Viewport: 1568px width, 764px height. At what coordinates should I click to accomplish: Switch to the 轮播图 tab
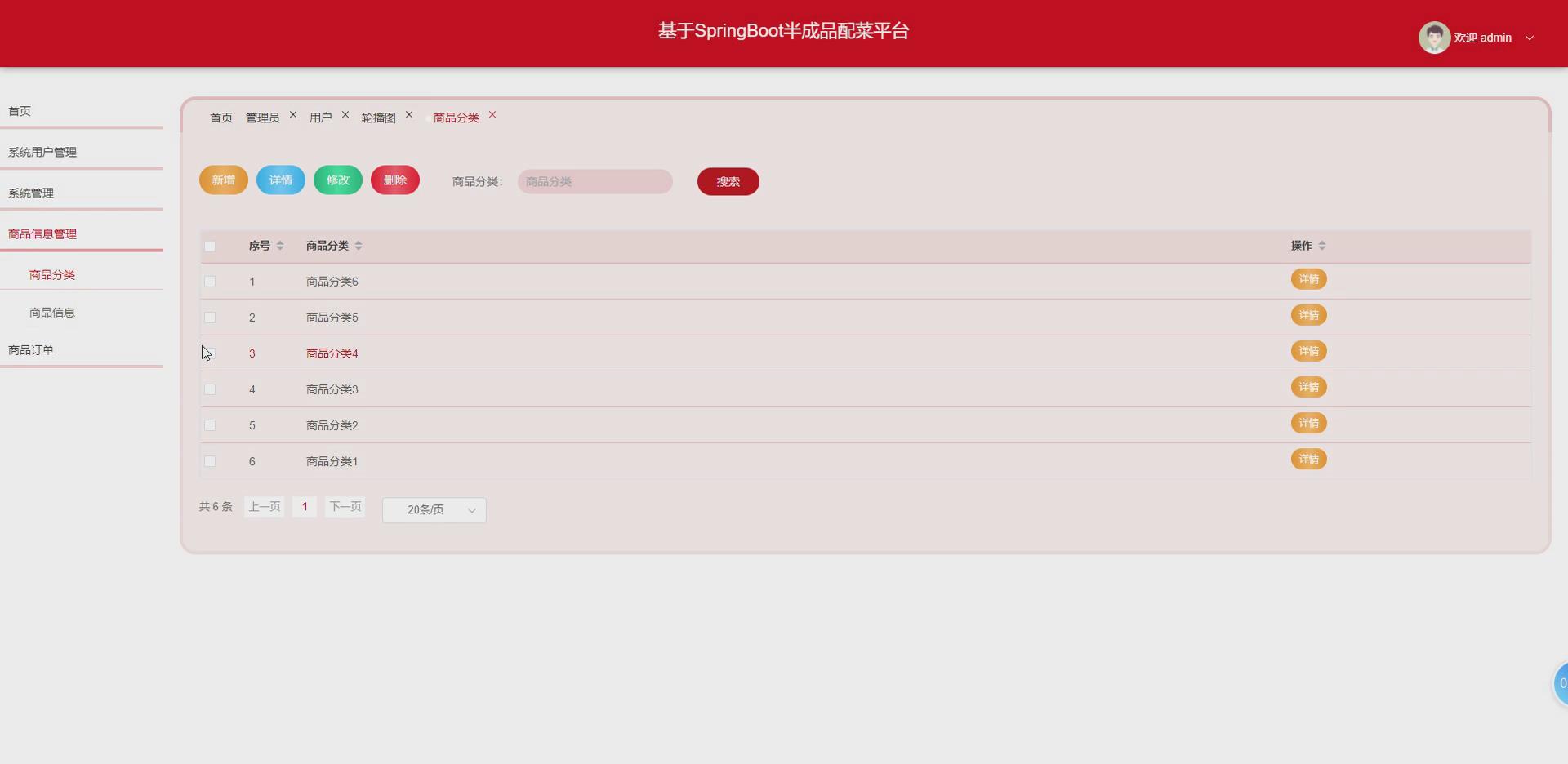coord(379,118)
